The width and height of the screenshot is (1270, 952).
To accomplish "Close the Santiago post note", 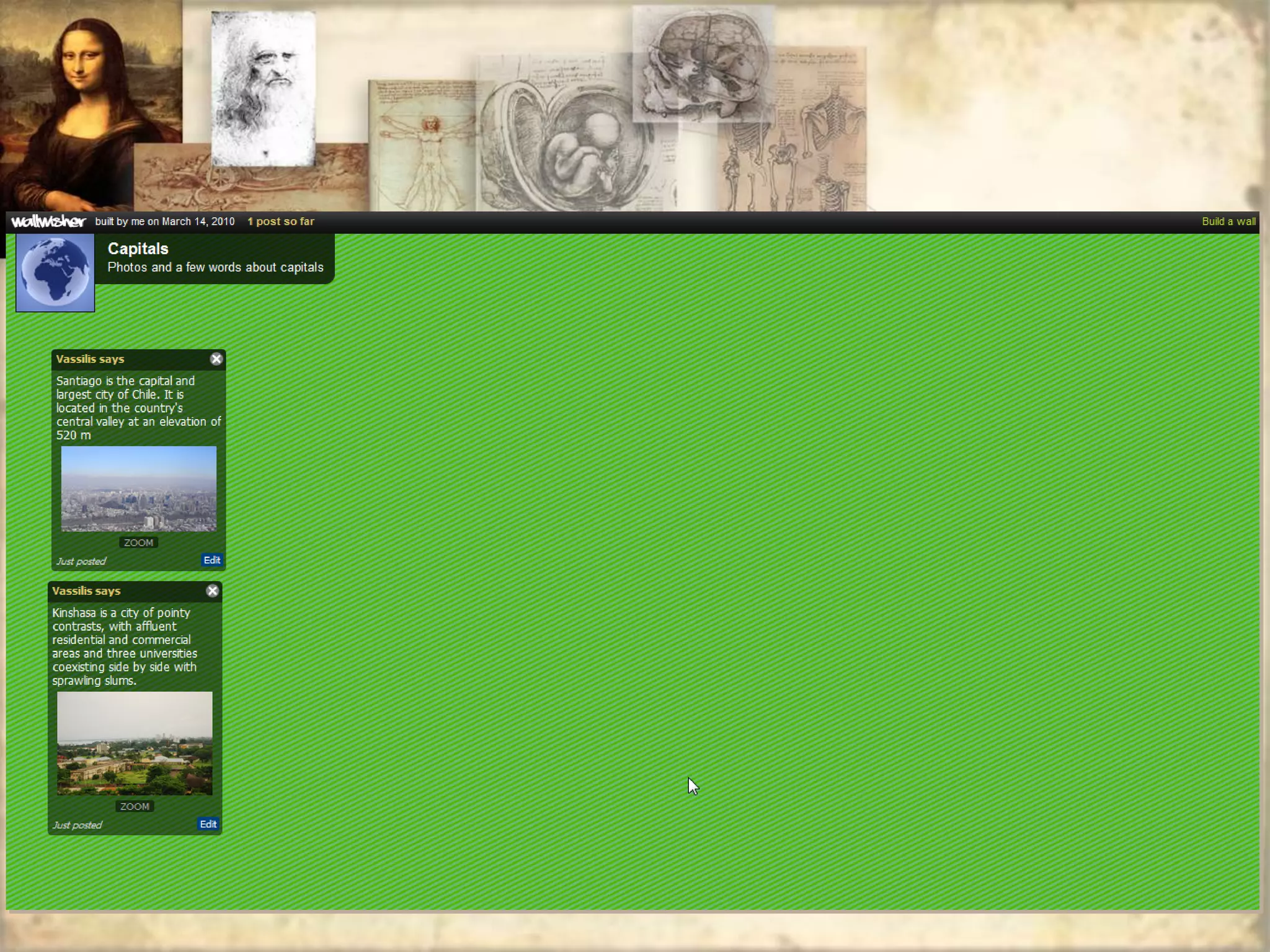I will point(216,359).
